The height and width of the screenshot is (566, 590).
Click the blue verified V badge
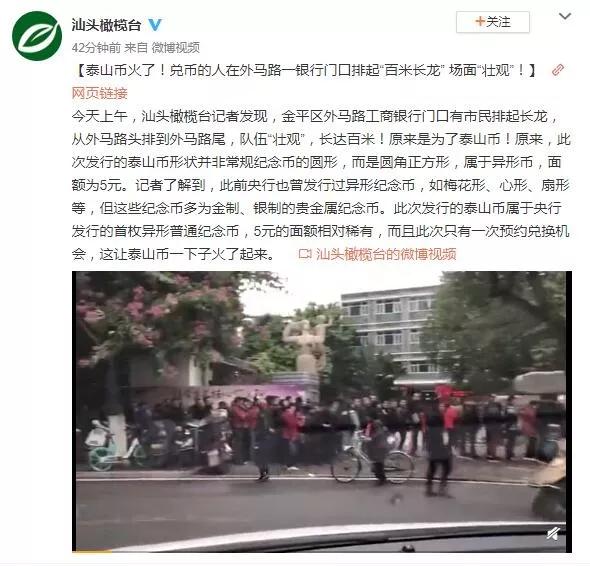(155, 25)
